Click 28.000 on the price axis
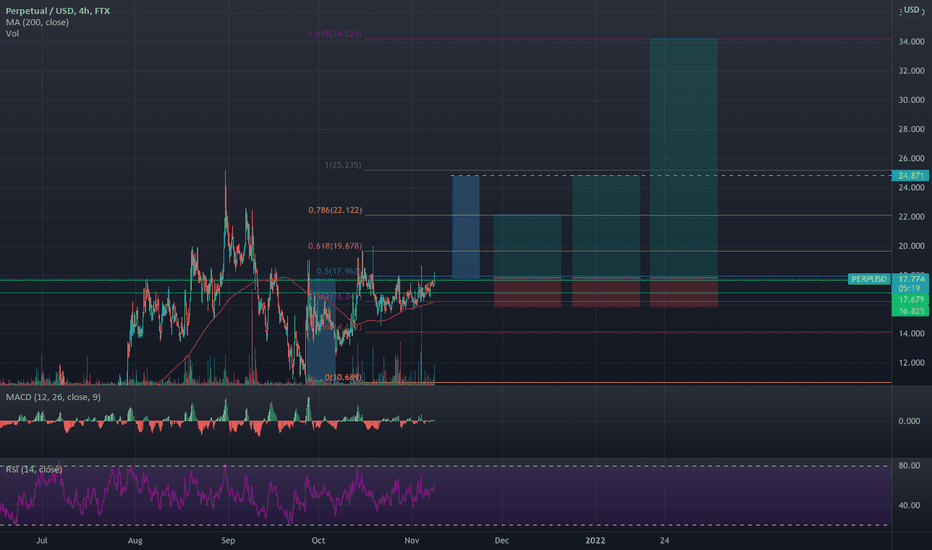 911,129
